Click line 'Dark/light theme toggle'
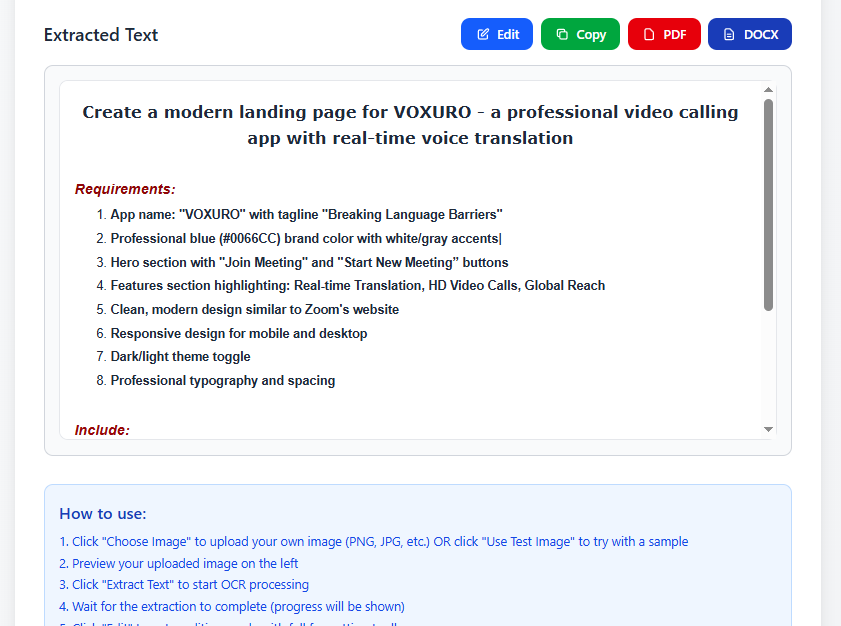The width and height of the screenshot is (841, 626). coord(180,357)
